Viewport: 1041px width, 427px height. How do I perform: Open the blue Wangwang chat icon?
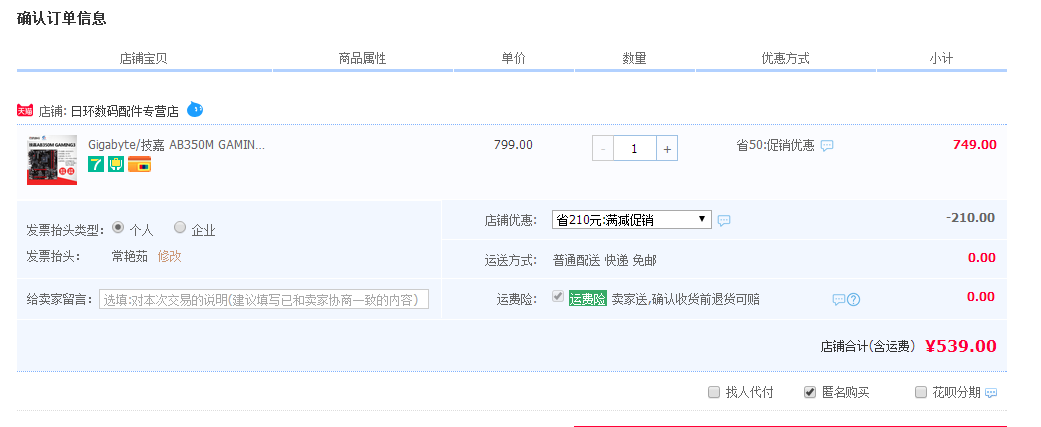195,110
